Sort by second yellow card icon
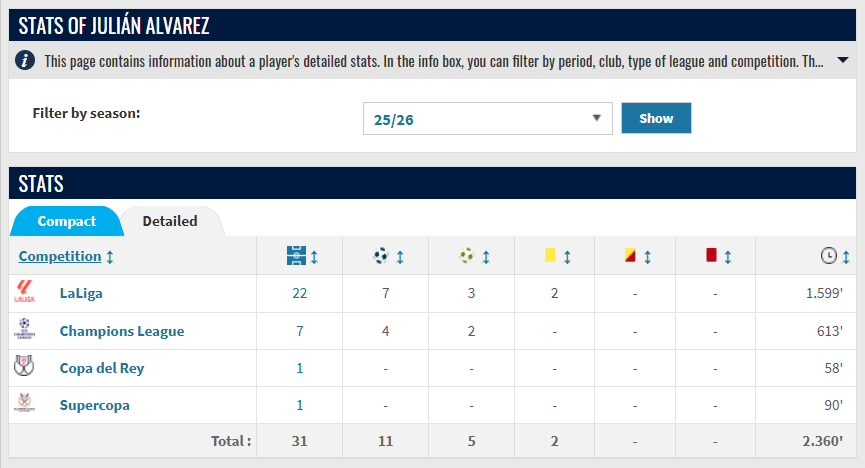Screen dimensions: 865x468 (630, 255)
